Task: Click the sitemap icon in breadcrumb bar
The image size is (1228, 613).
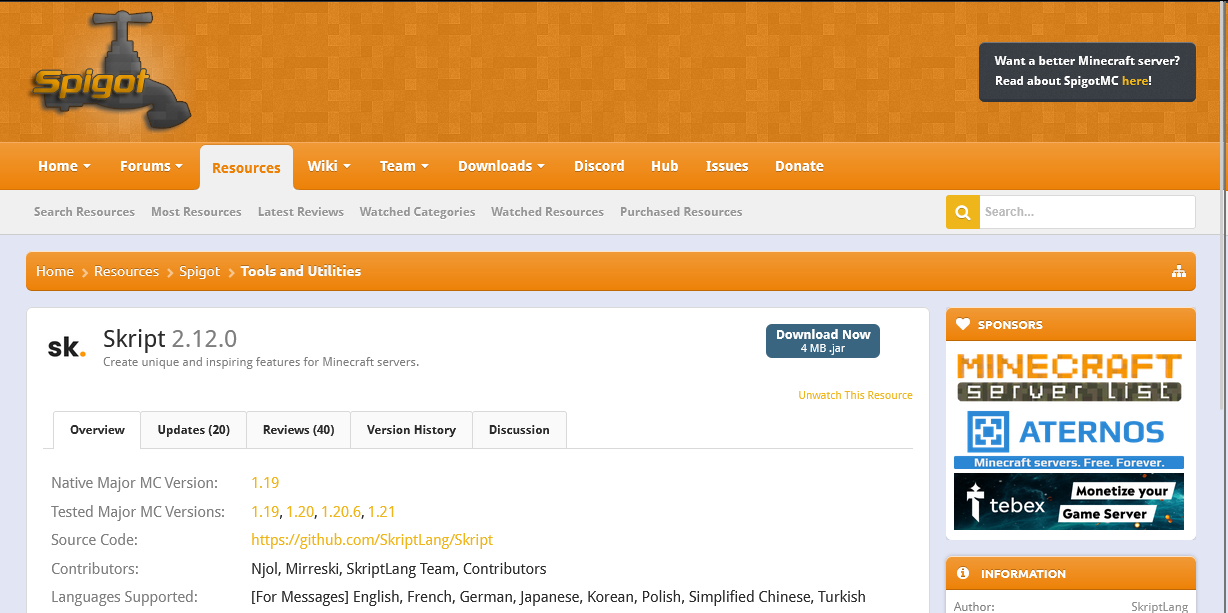Action: pyautogui.click(x=1178, y=272)
